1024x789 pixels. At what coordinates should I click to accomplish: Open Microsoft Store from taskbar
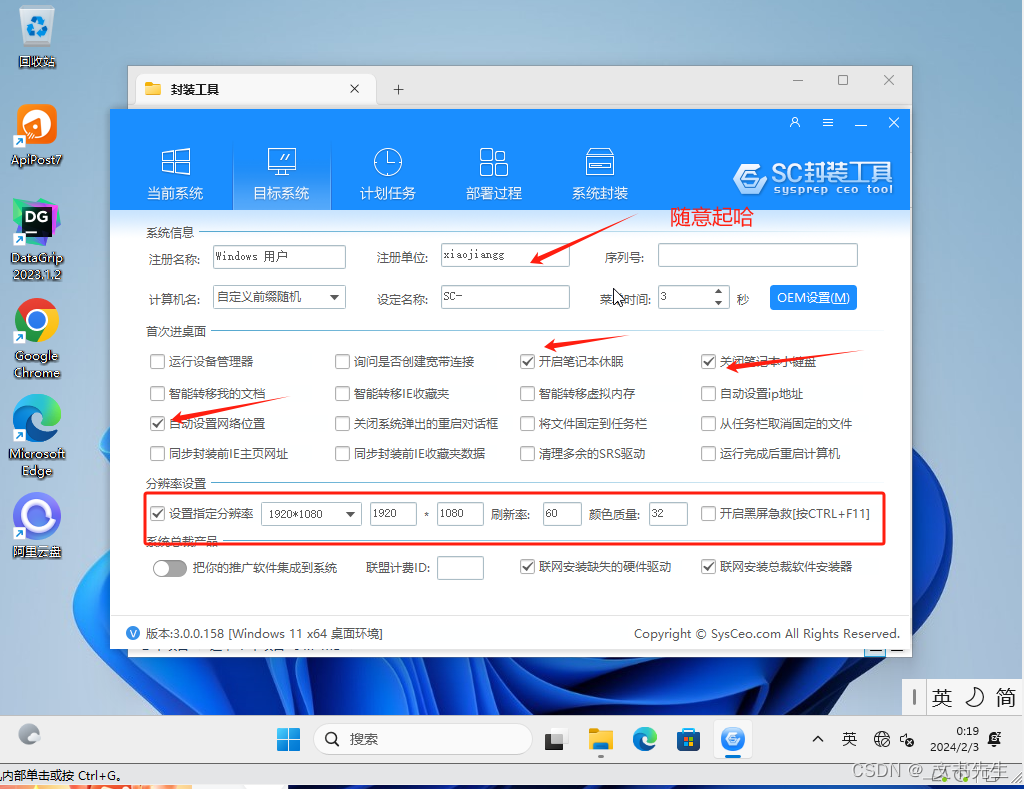pyautogui.click(x=688, y=739)
